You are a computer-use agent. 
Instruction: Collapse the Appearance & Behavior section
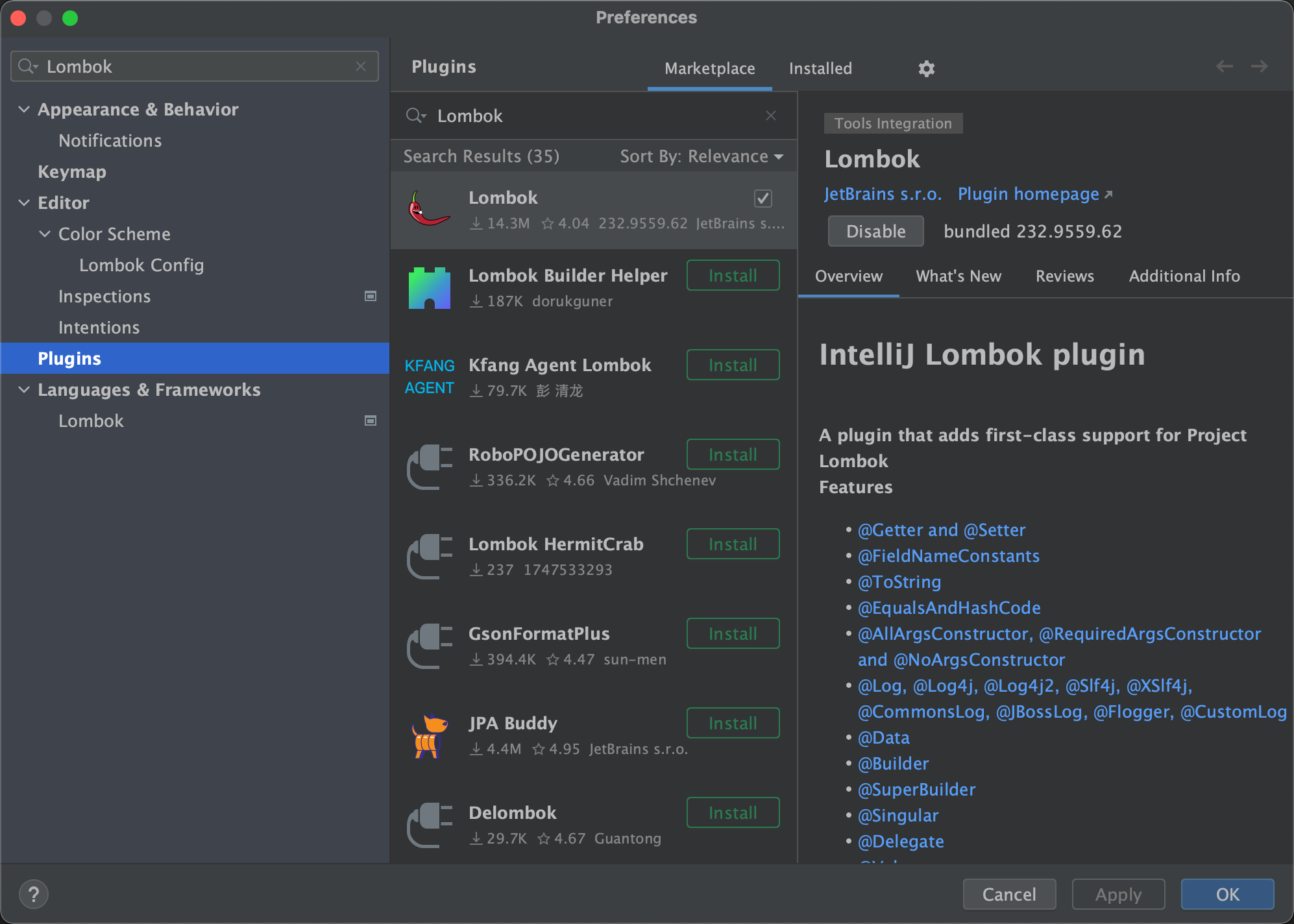(24, 109)
